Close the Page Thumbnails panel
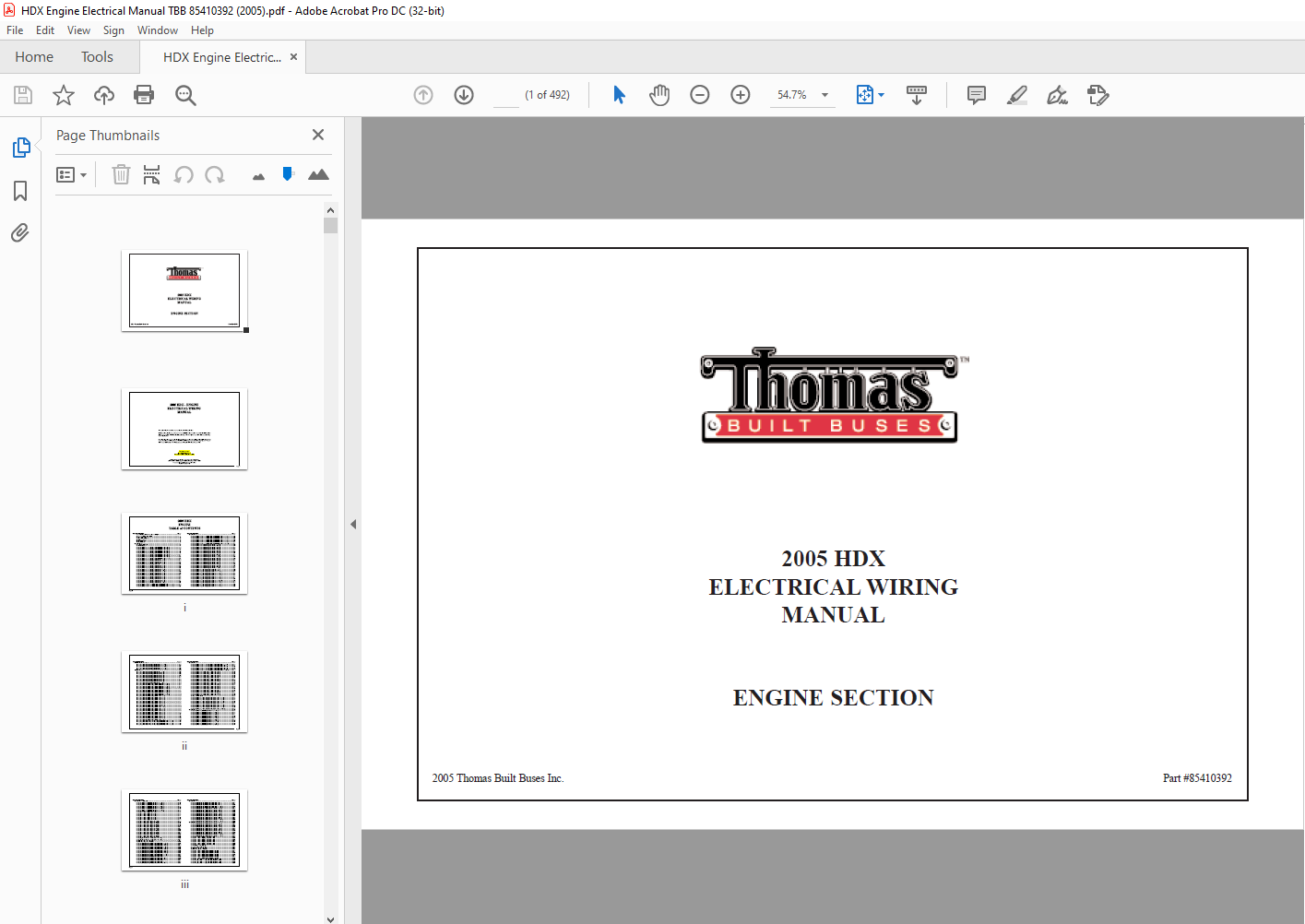The image size is (1305, 924). pyautogui.click(x=318, y=135)
